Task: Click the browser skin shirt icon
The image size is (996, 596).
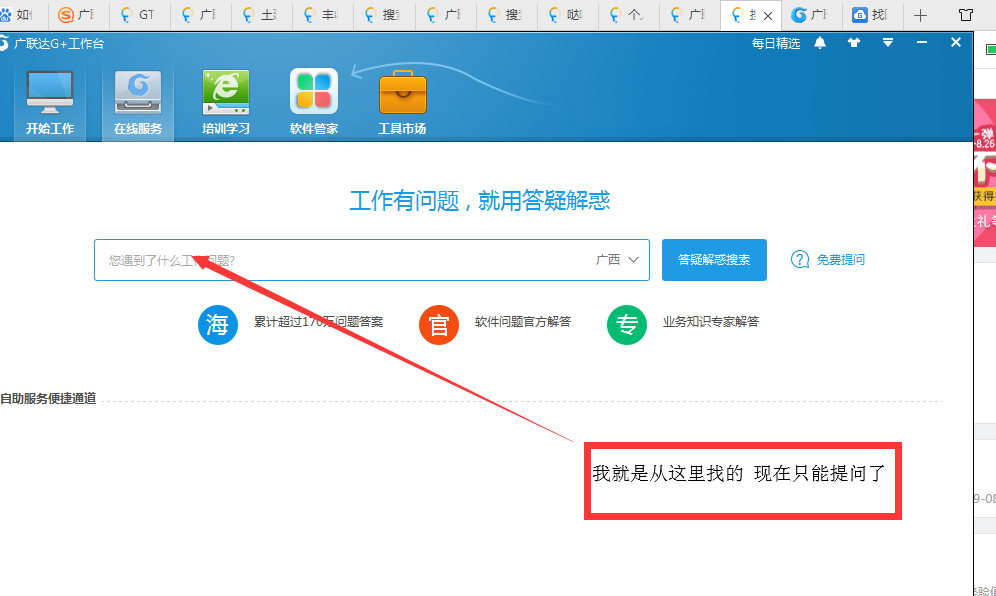Action: pos(966,15)
